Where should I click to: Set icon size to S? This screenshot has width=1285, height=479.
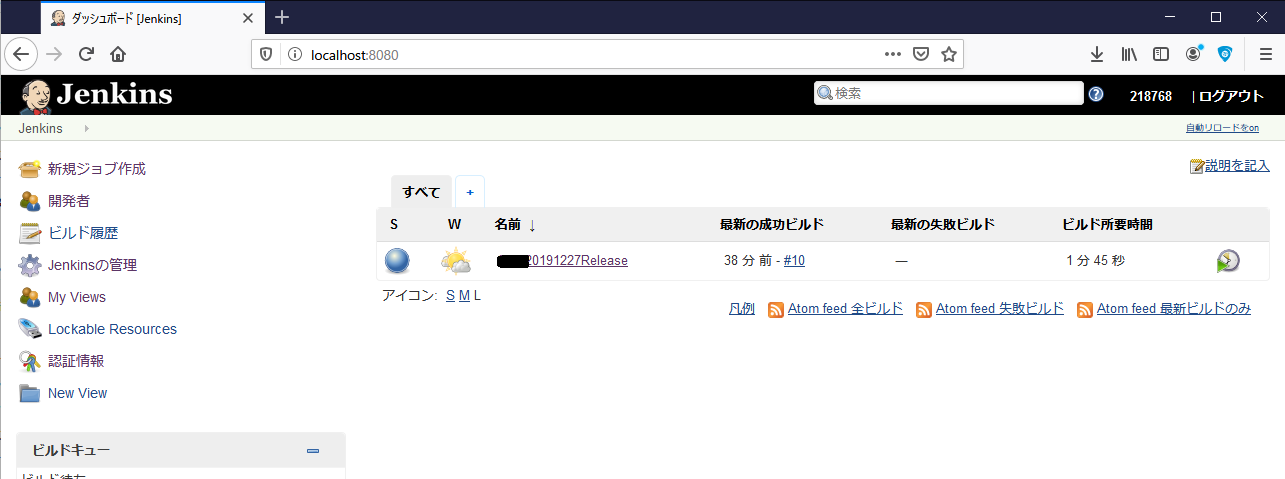450,296
